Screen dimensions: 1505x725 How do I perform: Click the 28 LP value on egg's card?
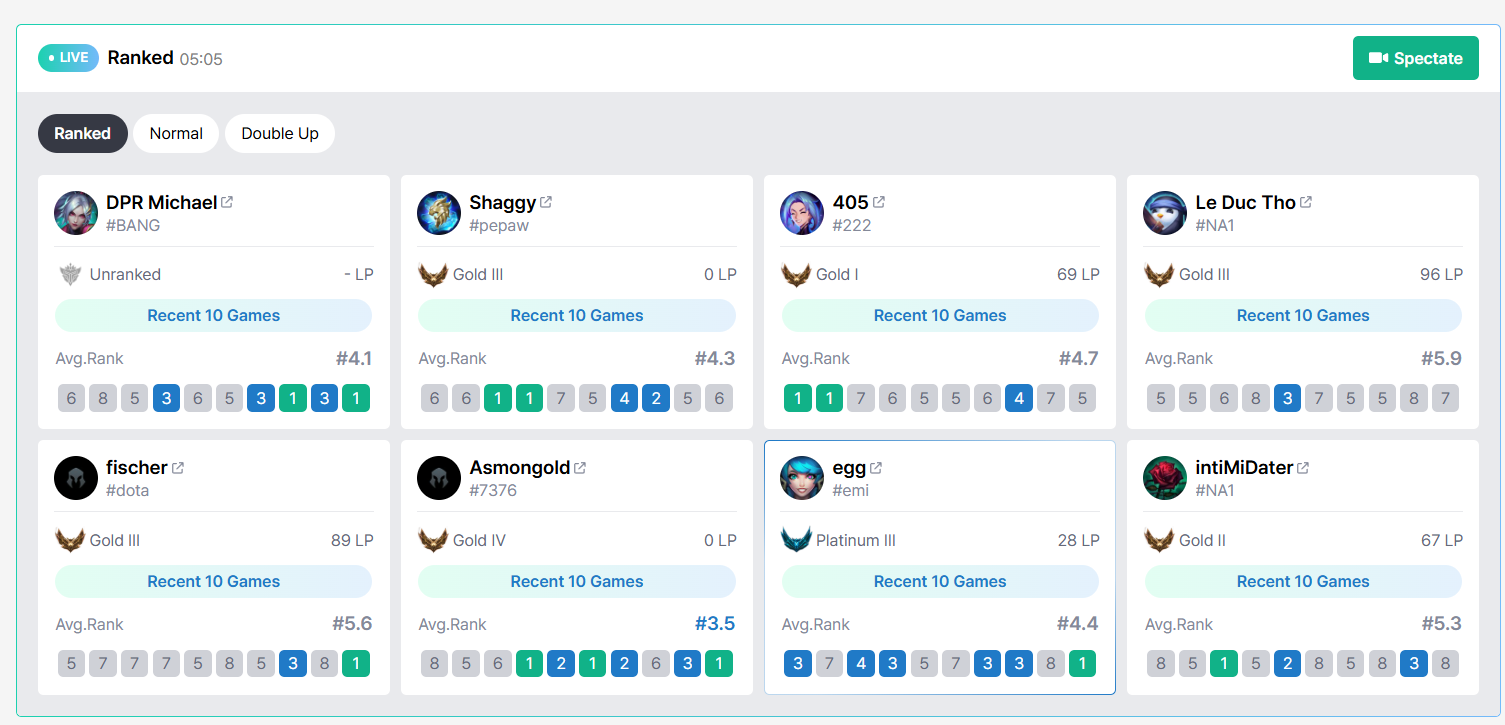1078,540
